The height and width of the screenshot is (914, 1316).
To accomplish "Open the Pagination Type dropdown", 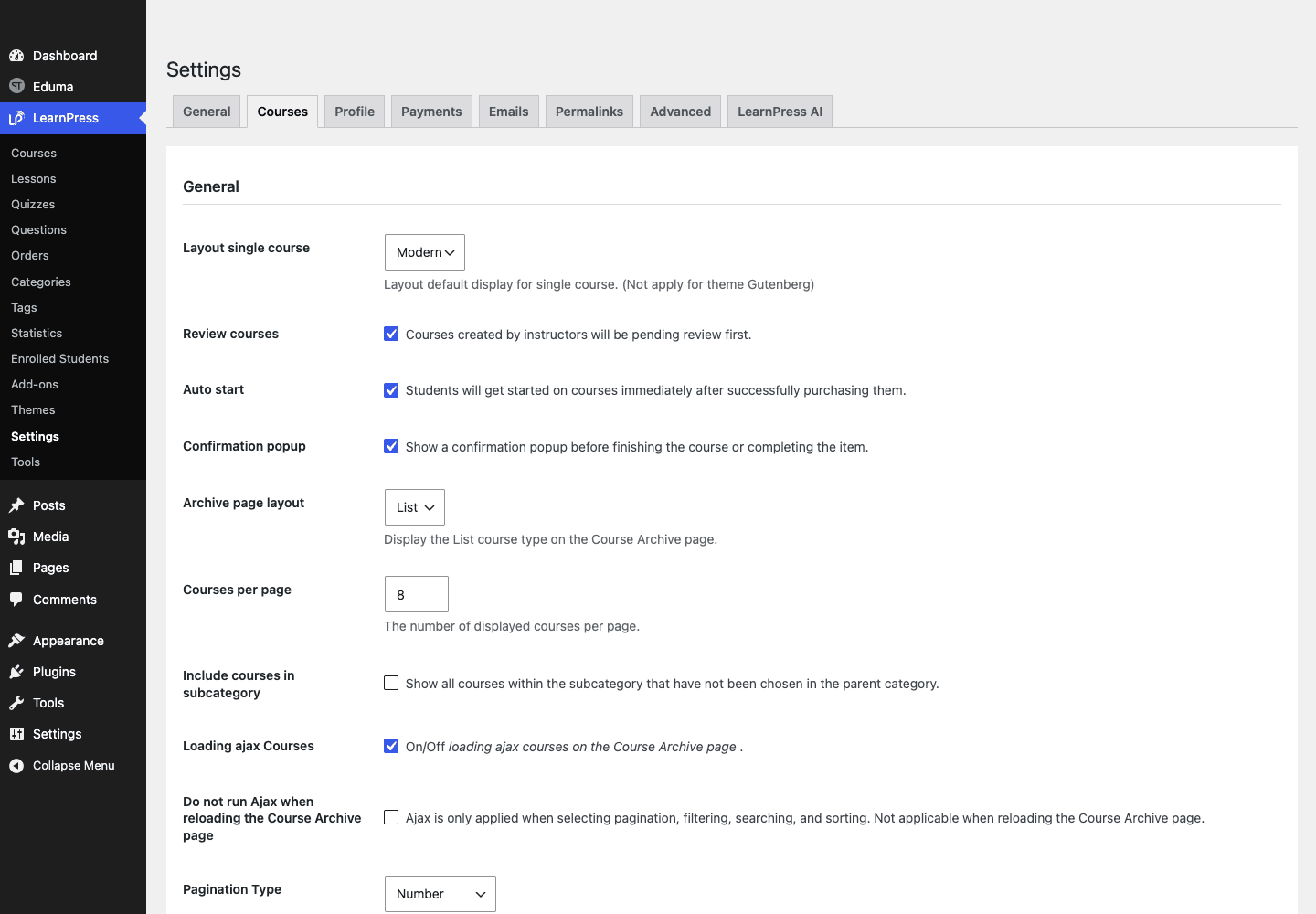I will pos(440,894).
